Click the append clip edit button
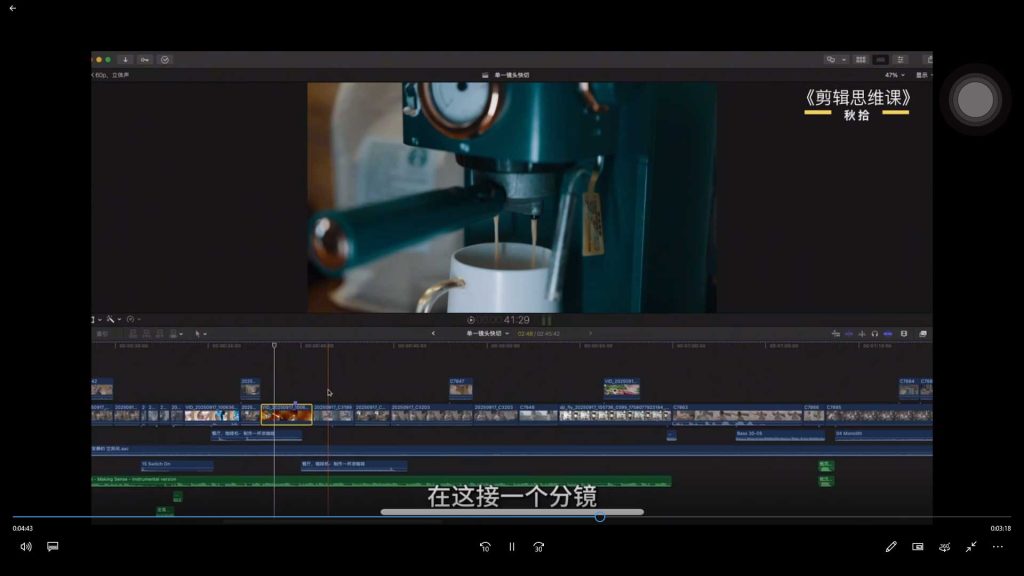The height and width of the screenshot is (576, 1024). click(x=160, y=334)
